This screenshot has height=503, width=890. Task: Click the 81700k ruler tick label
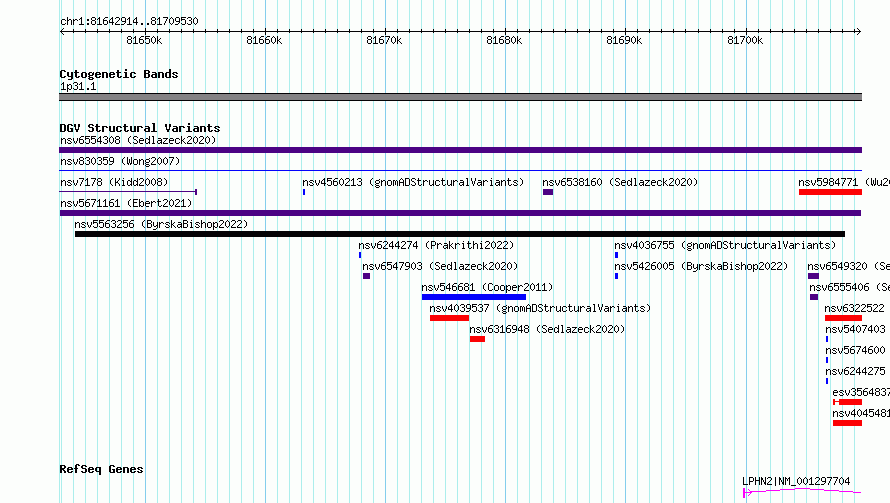(745, 40)
